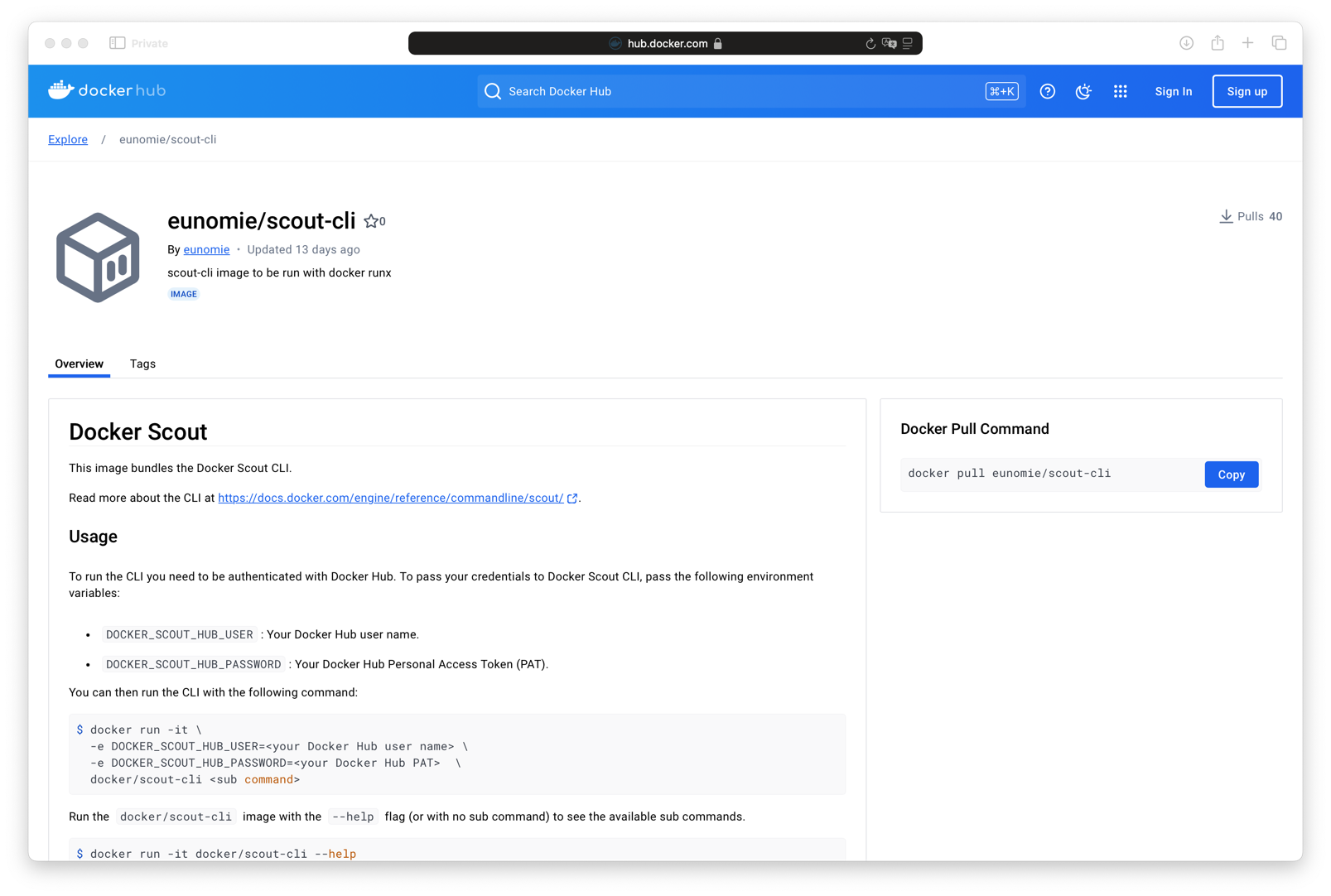Click the --help inline code text
The width and height of the screenshot is (1331, 896).
point(353,817)
